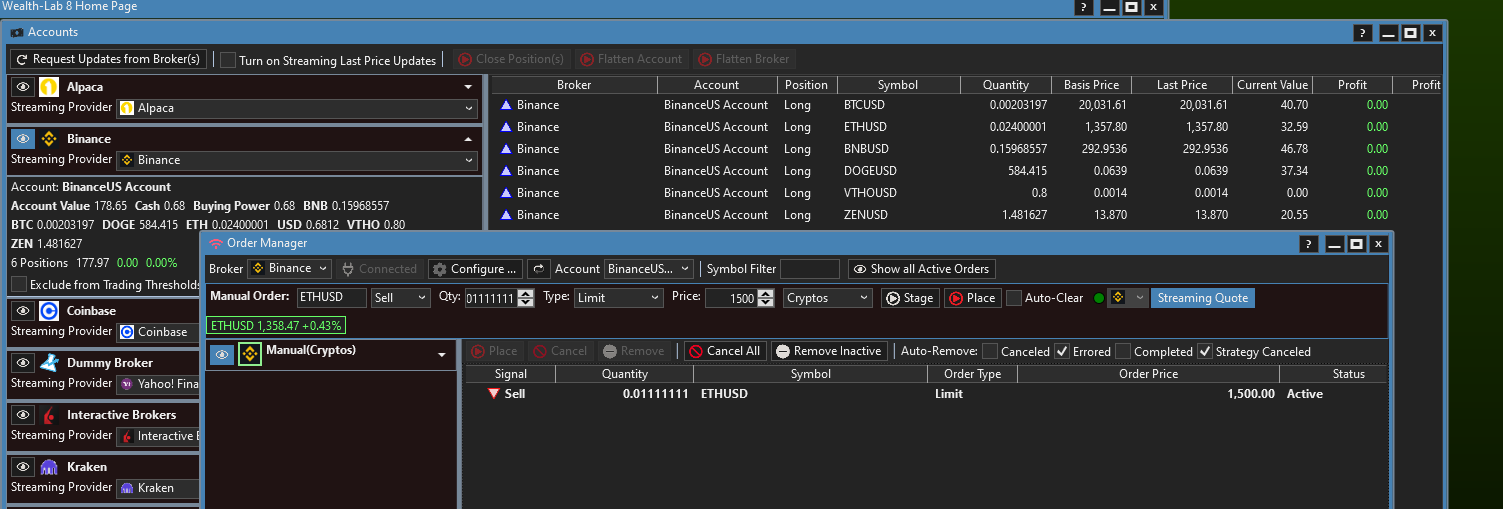Open the Cryptos dropdown in Manual Order
The height and width of the screenshot is (509, 1503).
pyautogui.click(x=828, y=298)
